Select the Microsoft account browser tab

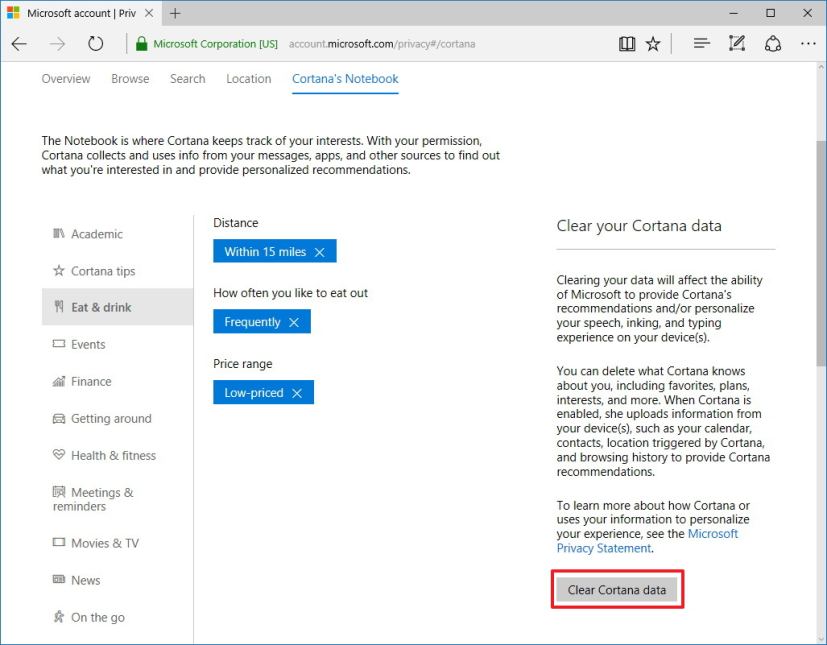(81, 13)
